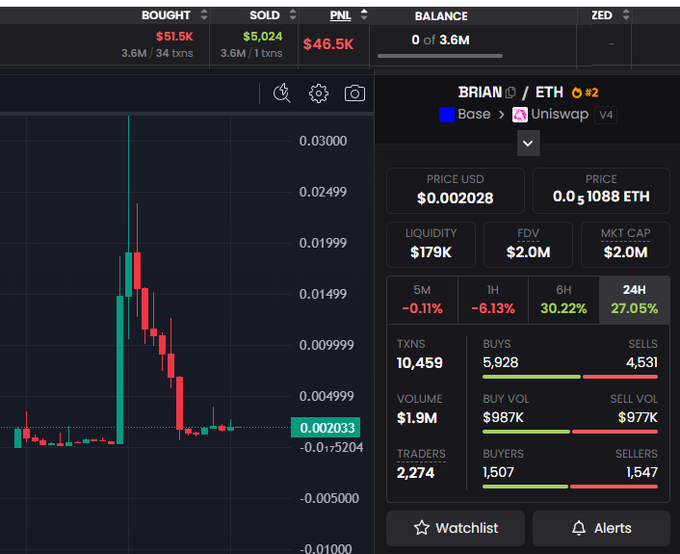Click the balance progress bar under 0 of 3.6M

(440, 56)
